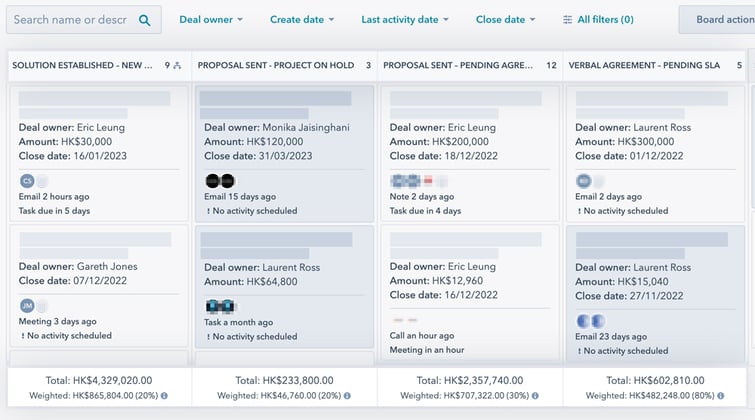Click the CS avatar on Eric Leung's HK$30,000 deal
This screenshot has height=420, width=755.
coord(26,181)
